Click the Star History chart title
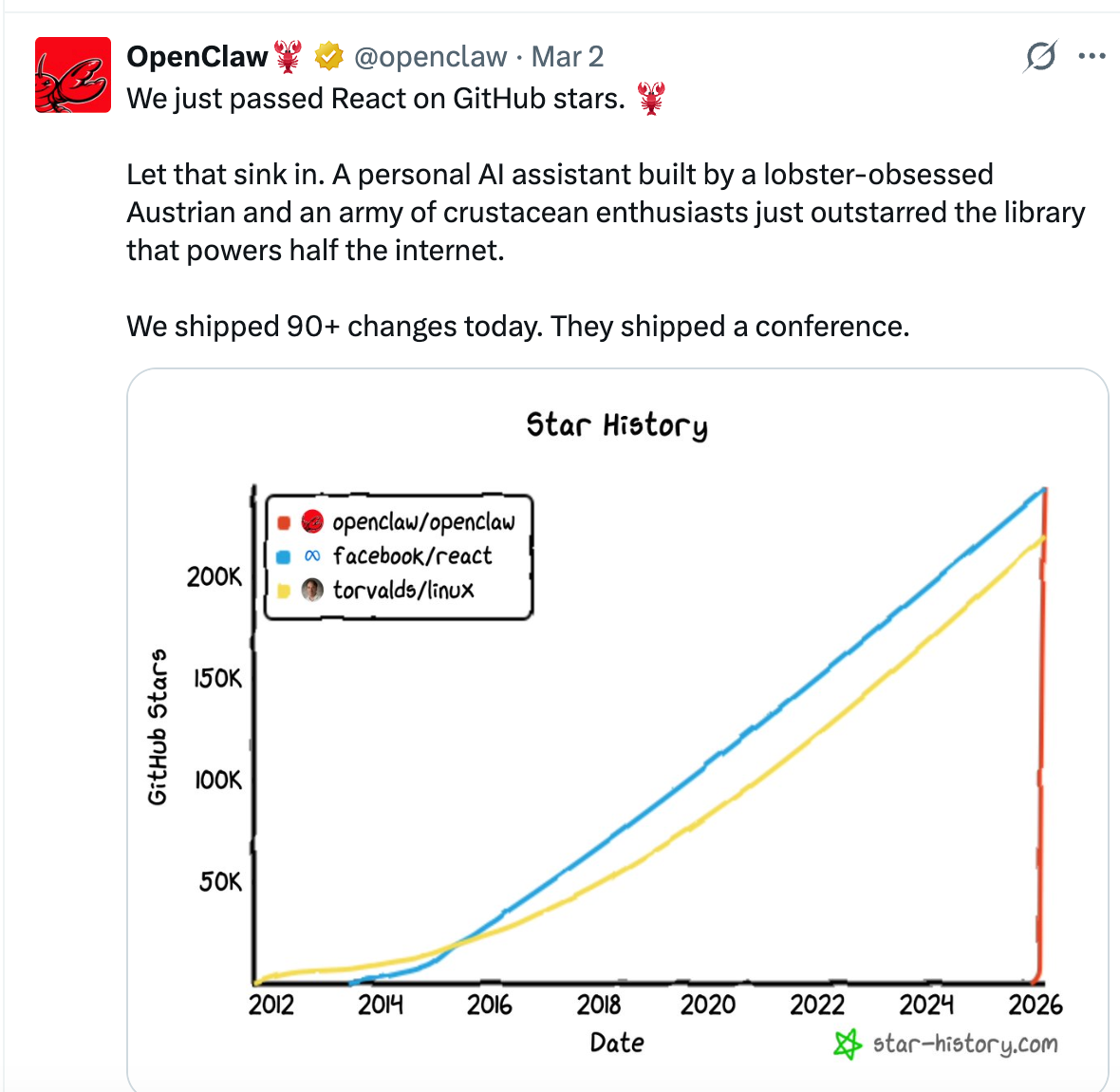The image size is (1120, 1092). click(617, 424)
